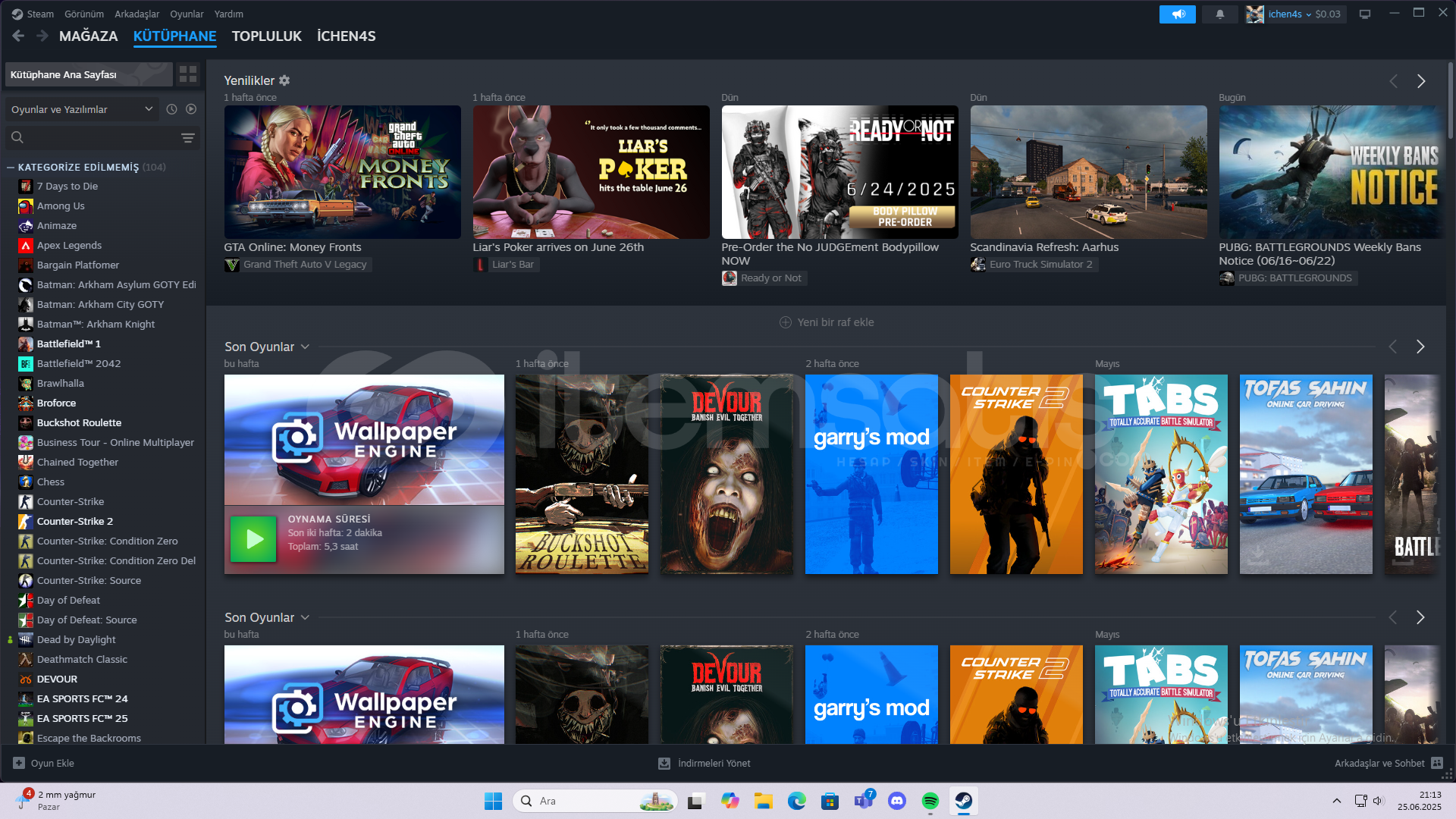Image resolution: width=1456 pixels, height=819 pixels.
Task: Select Apex Legends in the game list
Action: (69, 245)
